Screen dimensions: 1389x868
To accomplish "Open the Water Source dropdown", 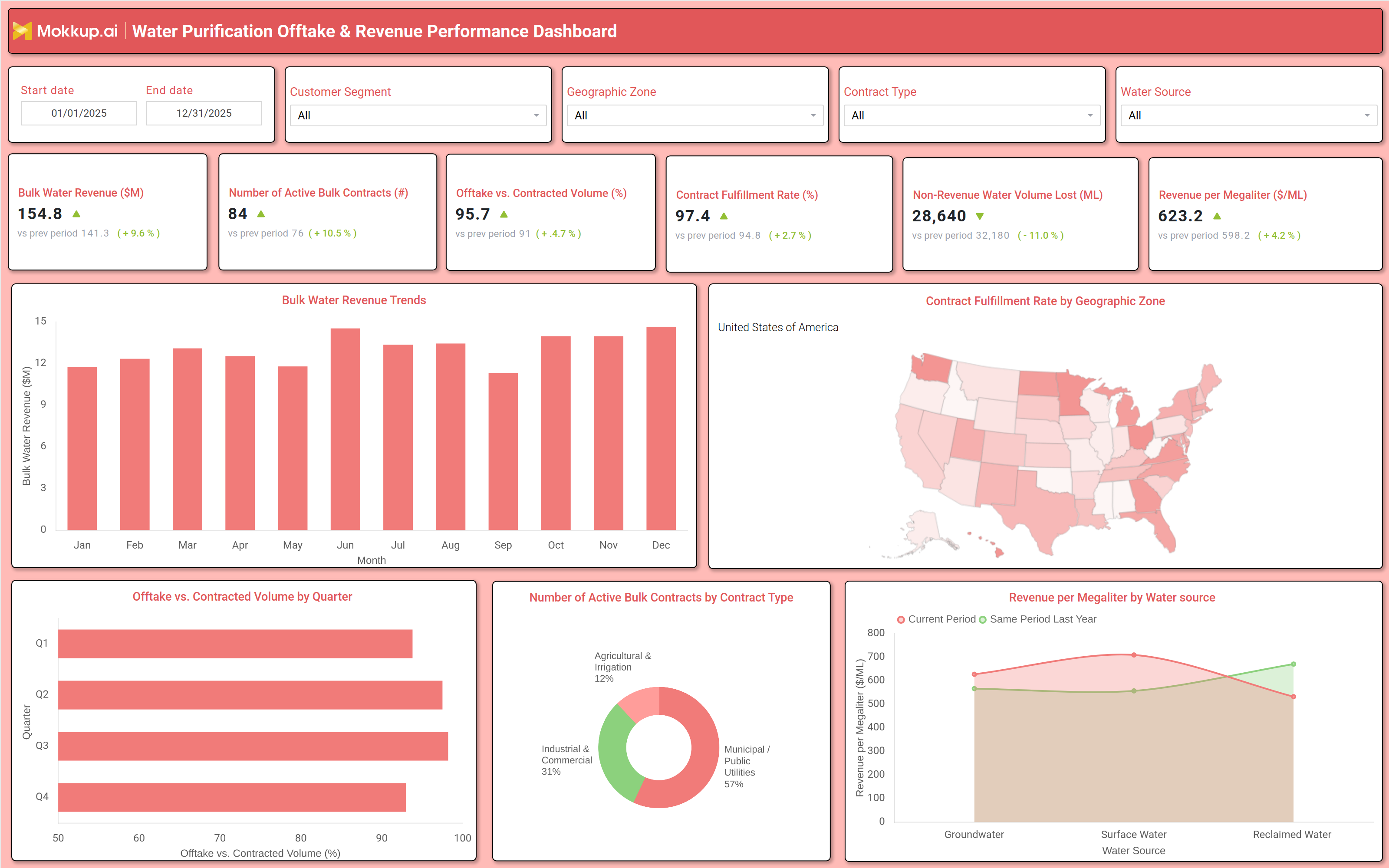I will [x=1248, y=115].
